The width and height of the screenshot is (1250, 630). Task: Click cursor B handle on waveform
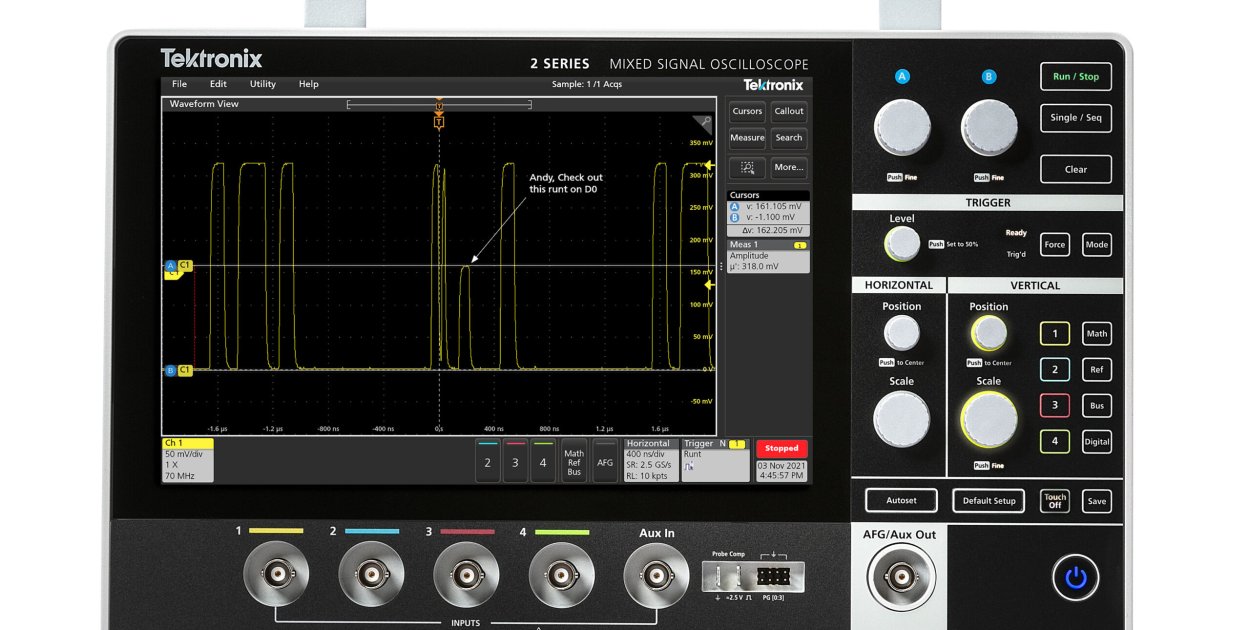171,370
